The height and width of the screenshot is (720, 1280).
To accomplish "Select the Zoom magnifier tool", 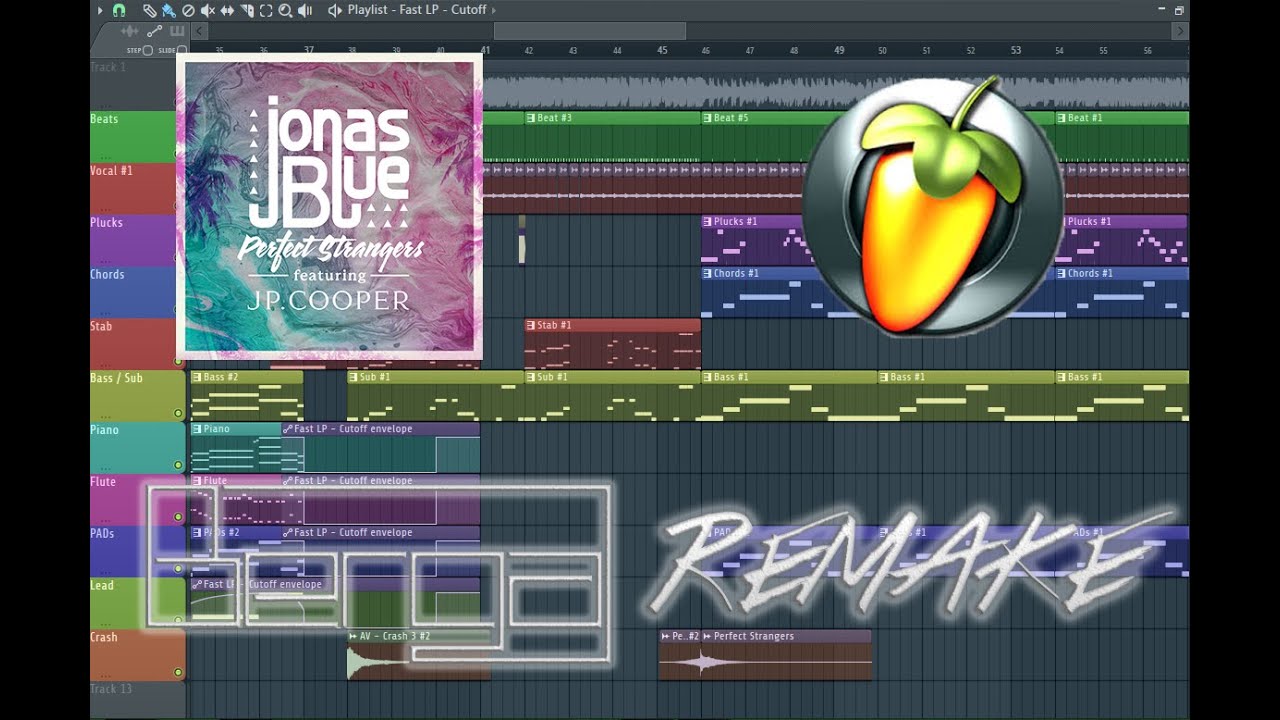I will pos(285,10).
